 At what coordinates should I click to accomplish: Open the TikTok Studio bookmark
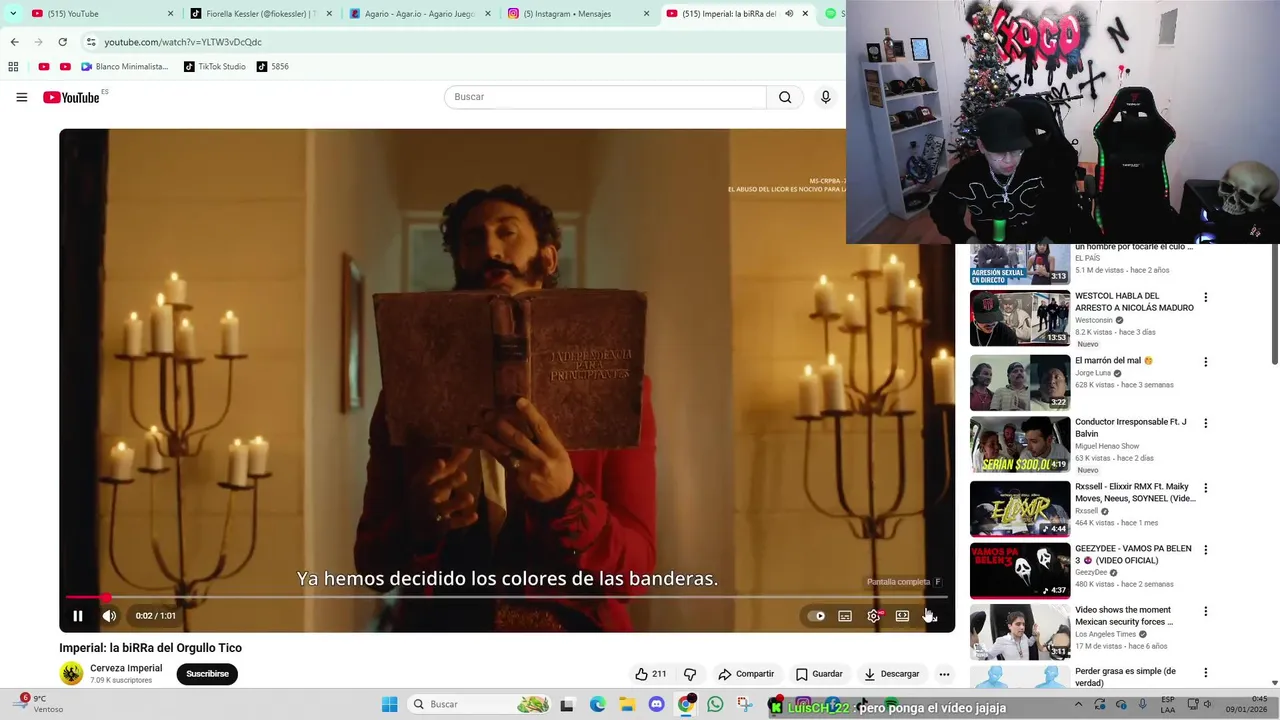[215, 67]
